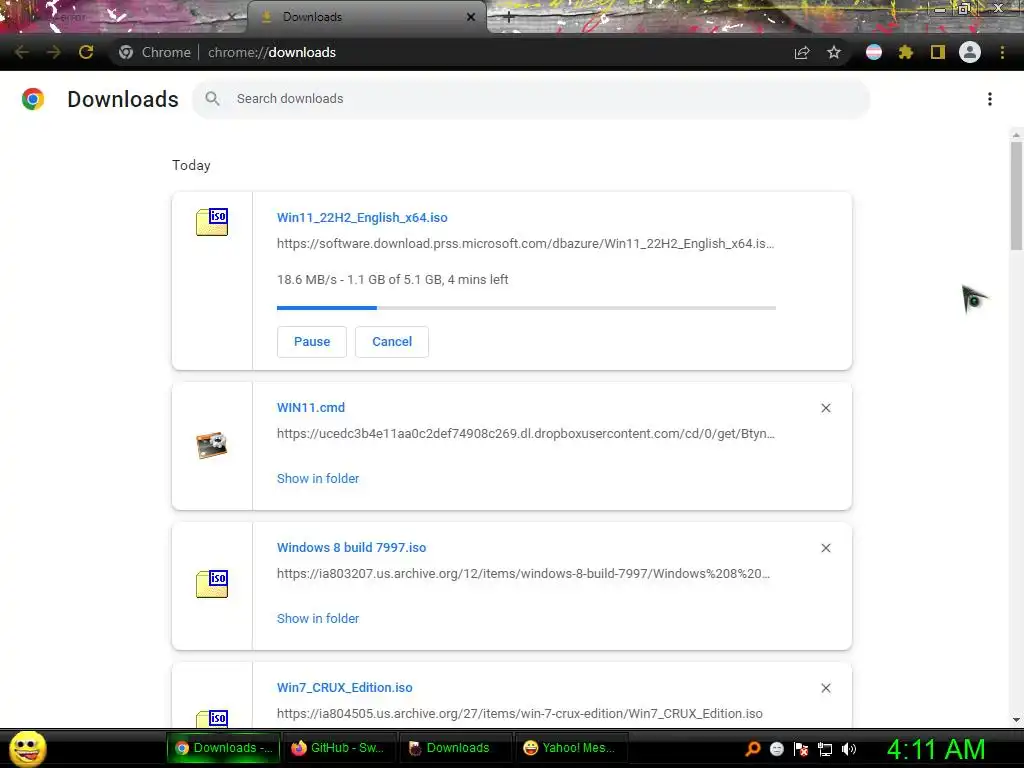Open the smiley-face Start button
Screen dimensions: 1024x768
coord(27,748)
